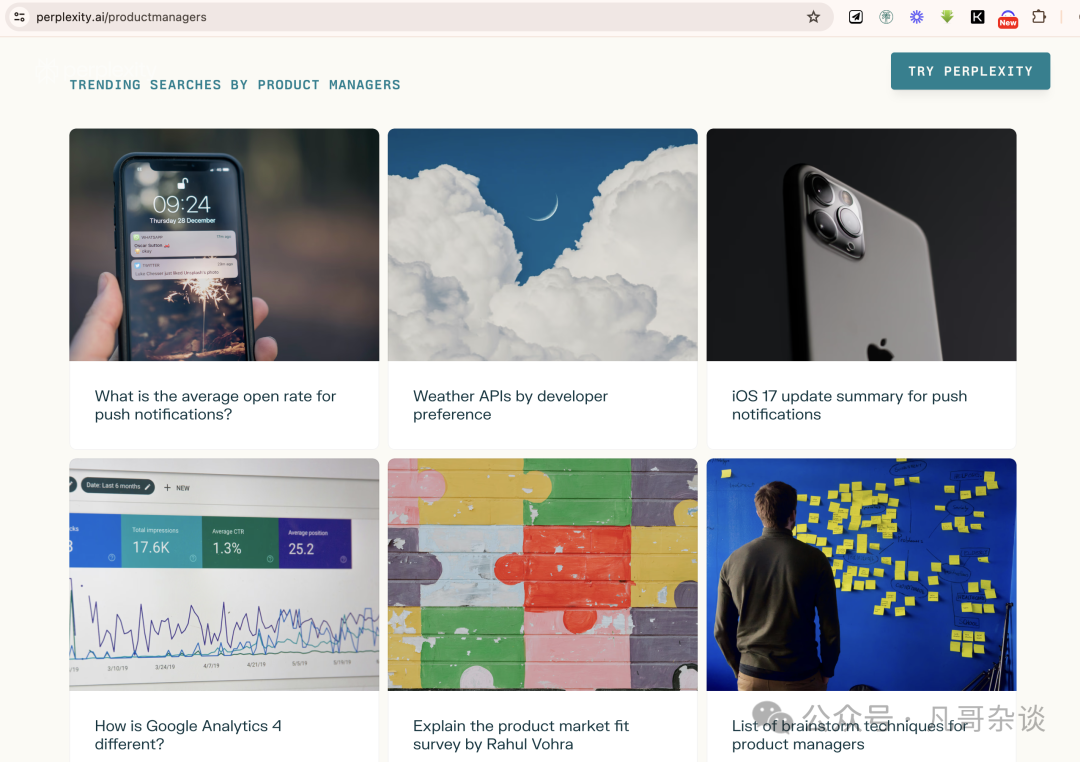
Task: Open 'iOS 17 update summary for push notifications'
Action: coord(849,405)
